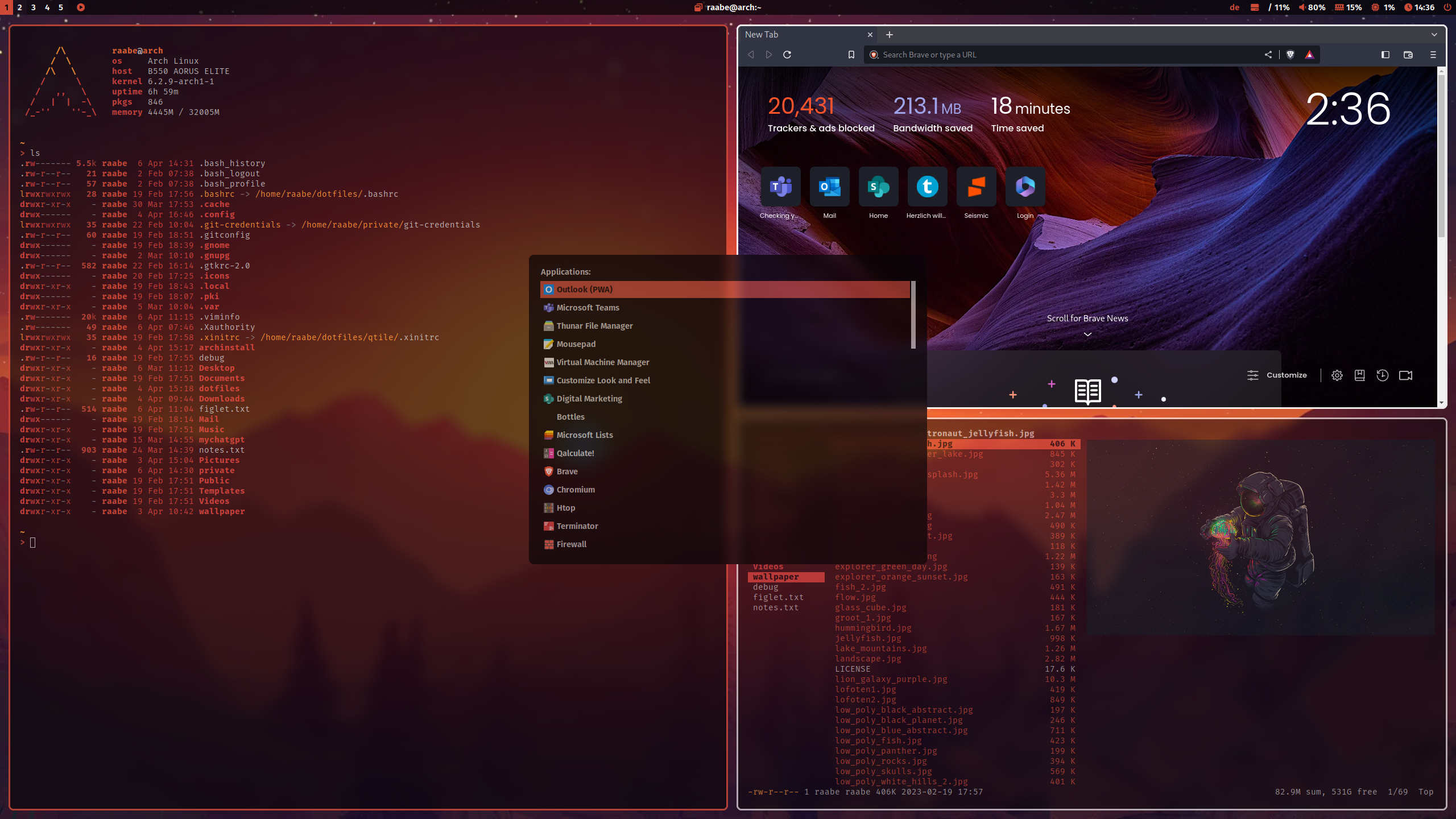Reload the page in Brave
The image size is (1456, 819).
pyautogui.click(x=787, y=55)
